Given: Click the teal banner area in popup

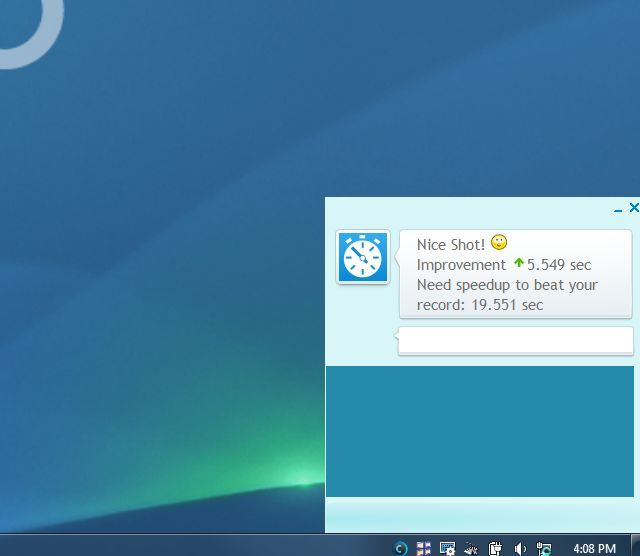Looking at the screenshot, I should pyautogui.click(x=480, y=431).
